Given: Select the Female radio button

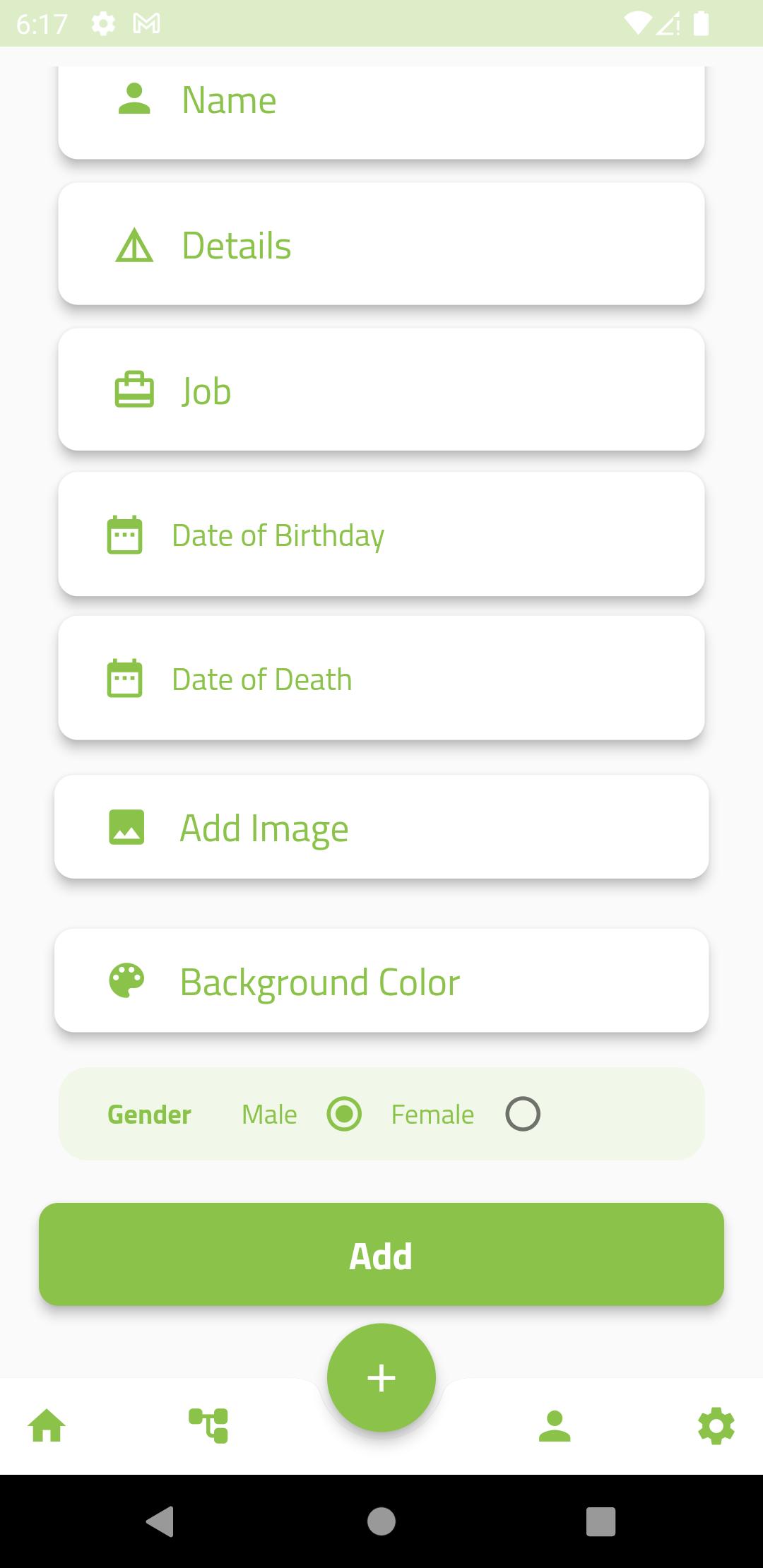Looking at the screenshot, I should click(523, 1114).
